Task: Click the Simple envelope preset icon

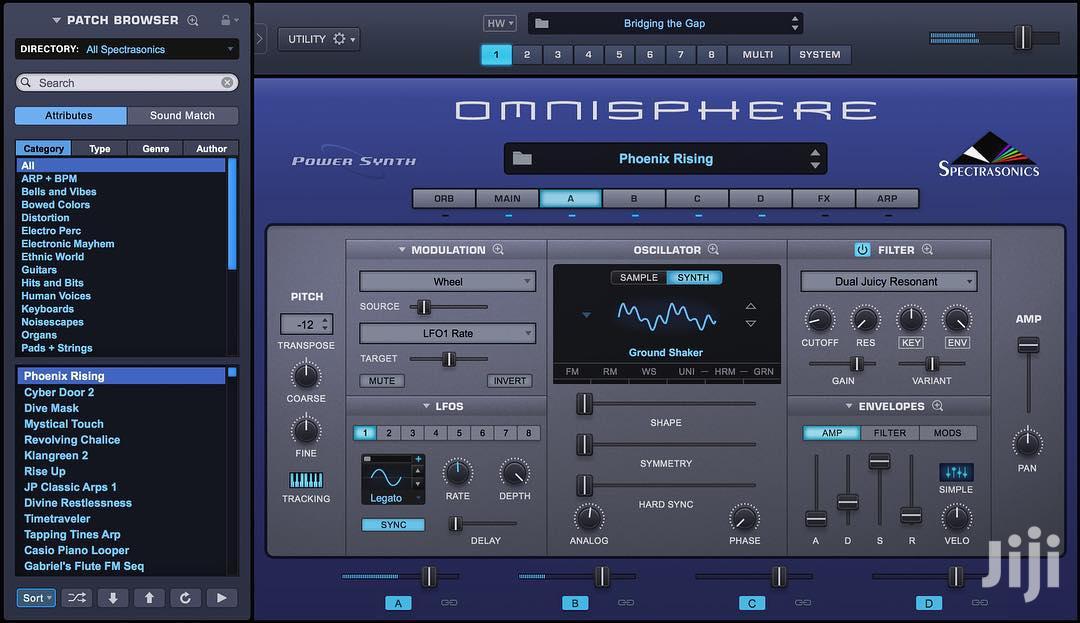Action: pyautogui.click(x=956, y=472)
